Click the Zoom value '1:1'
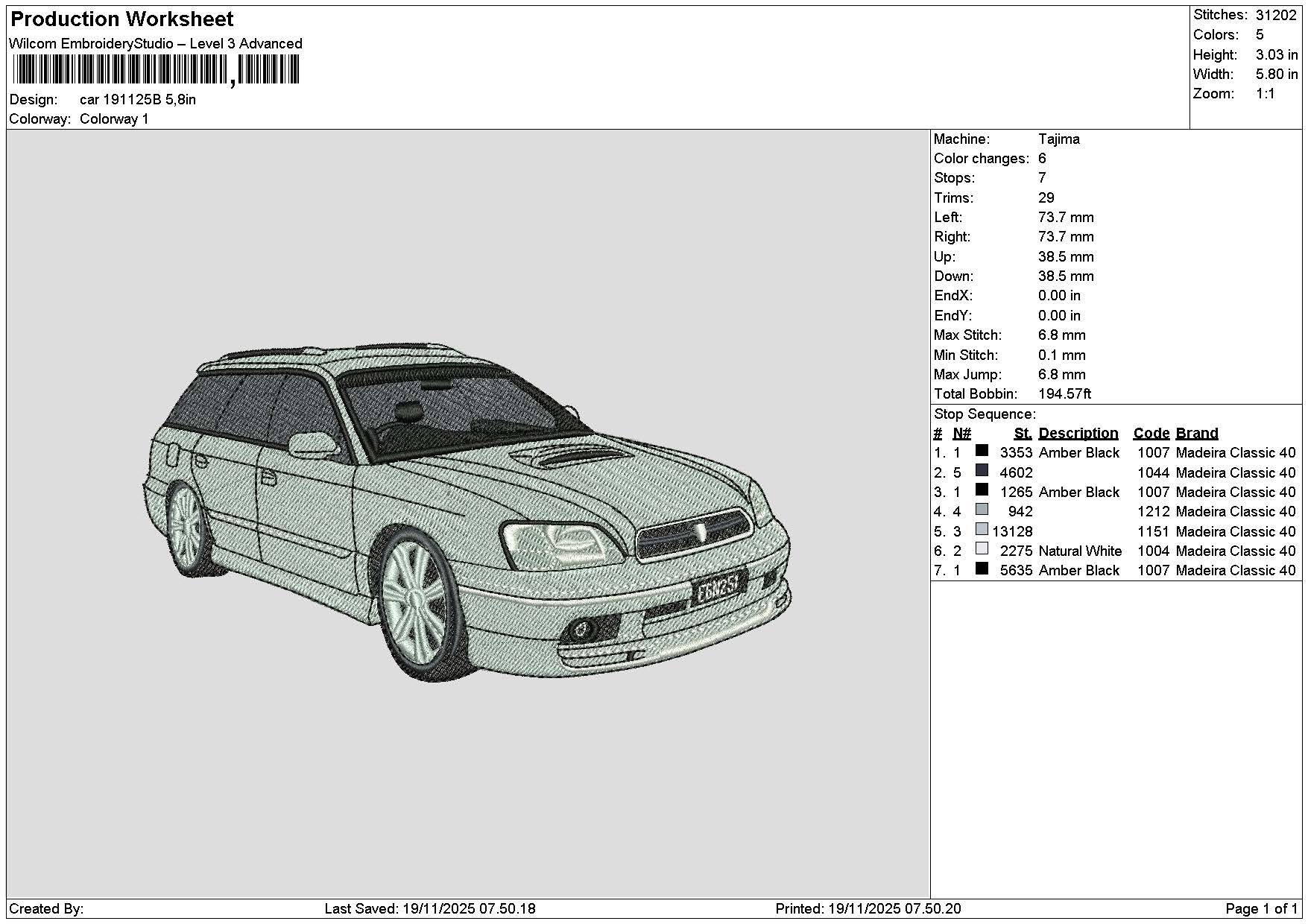The image size is (1308, 924). coord(1266,94)
